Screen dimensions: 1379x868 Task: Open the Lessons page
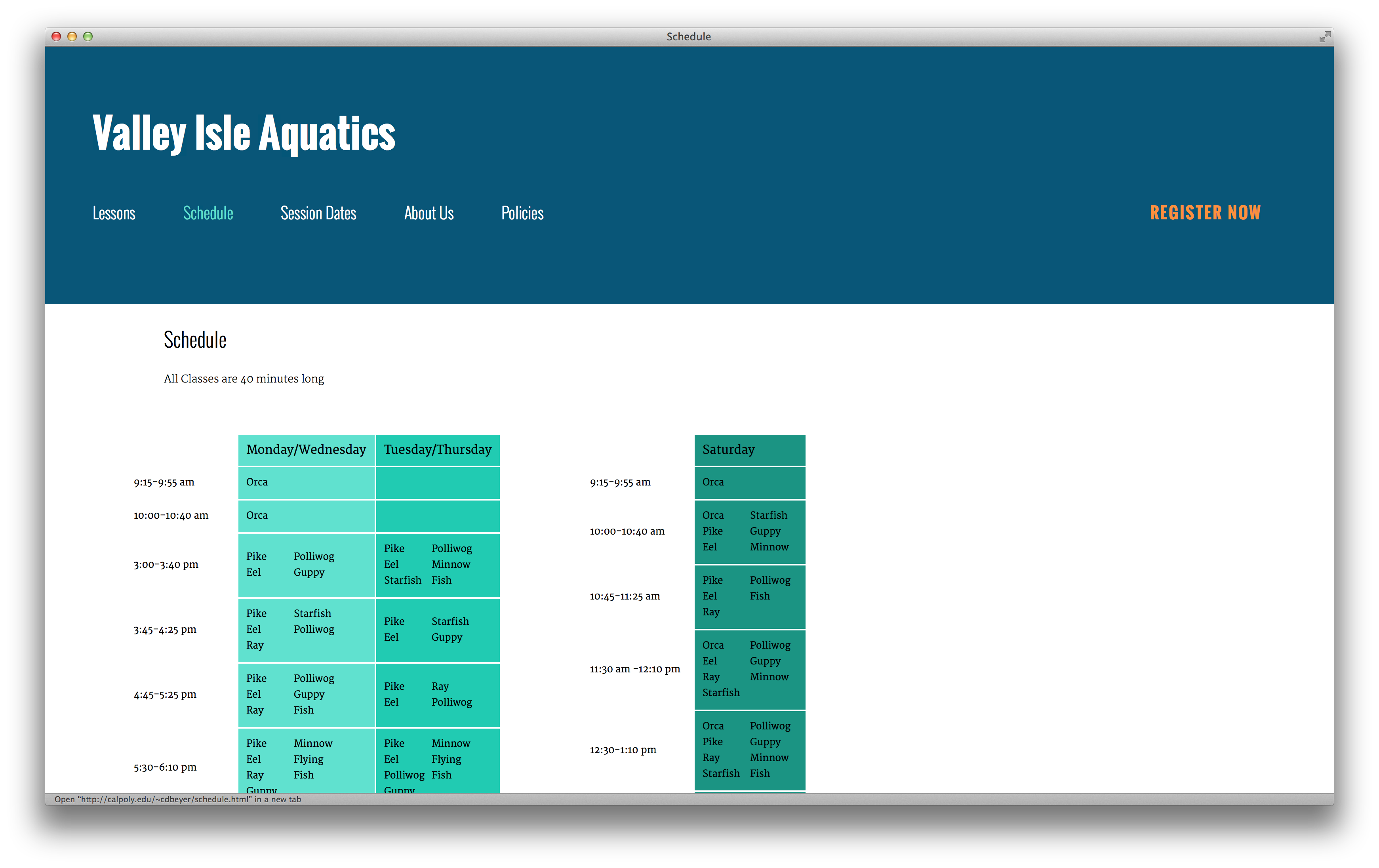click(x=113, y=213)
